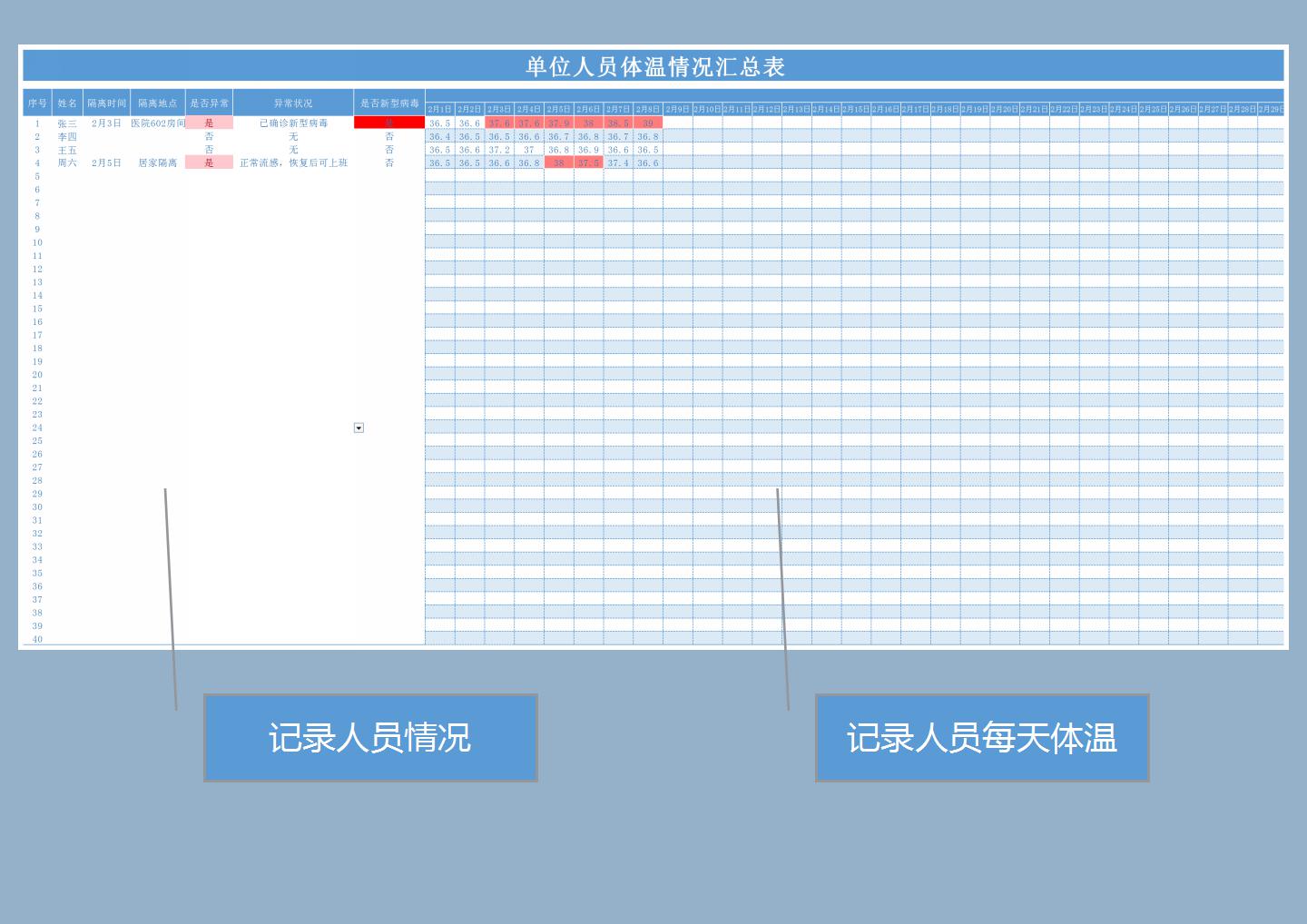Click 周六's 2月7日 temperature 37.4
This screenshot has height=924, width=1307.
pyautogui.click(x=618, y=162)
